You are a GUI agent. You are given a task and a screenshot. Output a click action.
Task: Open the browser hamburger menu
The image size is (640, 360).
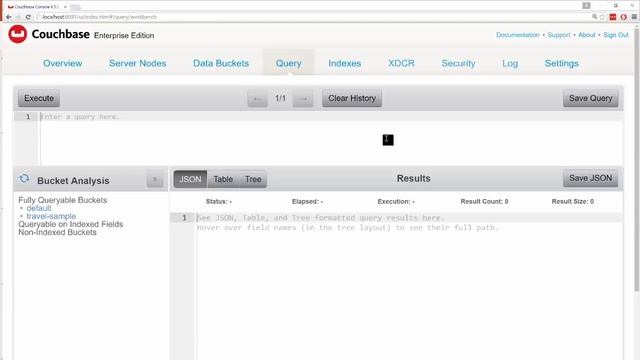point(634,17)
